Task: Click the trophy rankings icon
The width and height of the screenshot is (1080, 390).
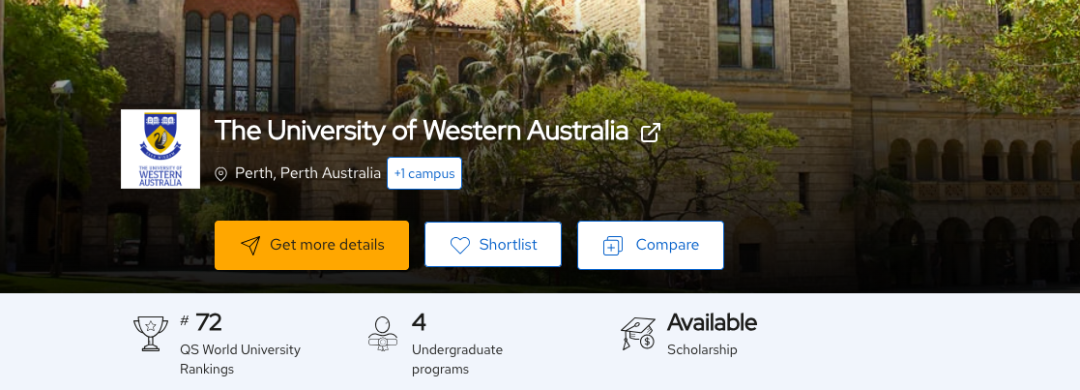Action: (151, 333)
